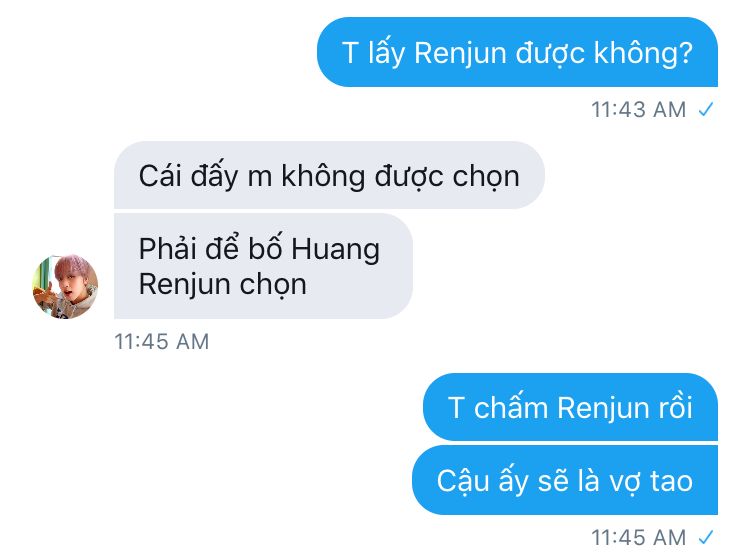This screenshot has width=750, height=554.
Task: Select the 'Cậu ấy sẽ là vợ tao' bubble
Action: [565, 480]
